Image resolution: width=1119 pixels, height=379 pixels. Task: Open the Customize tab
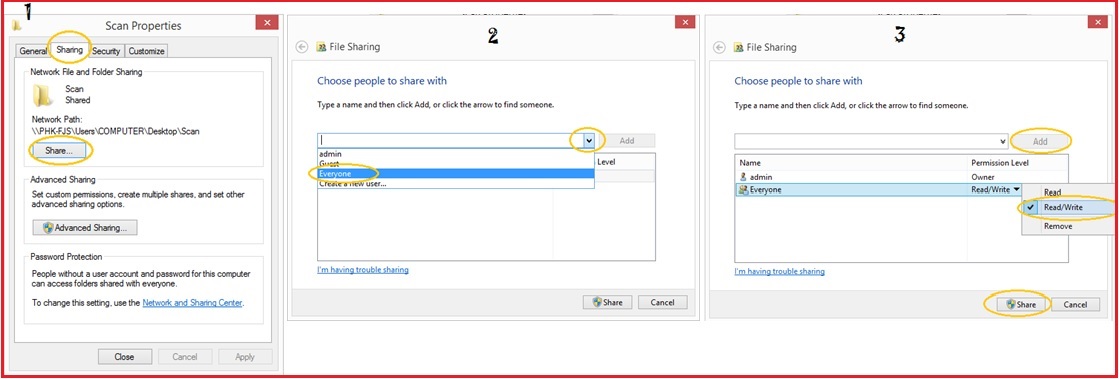[x=146, y=51]
